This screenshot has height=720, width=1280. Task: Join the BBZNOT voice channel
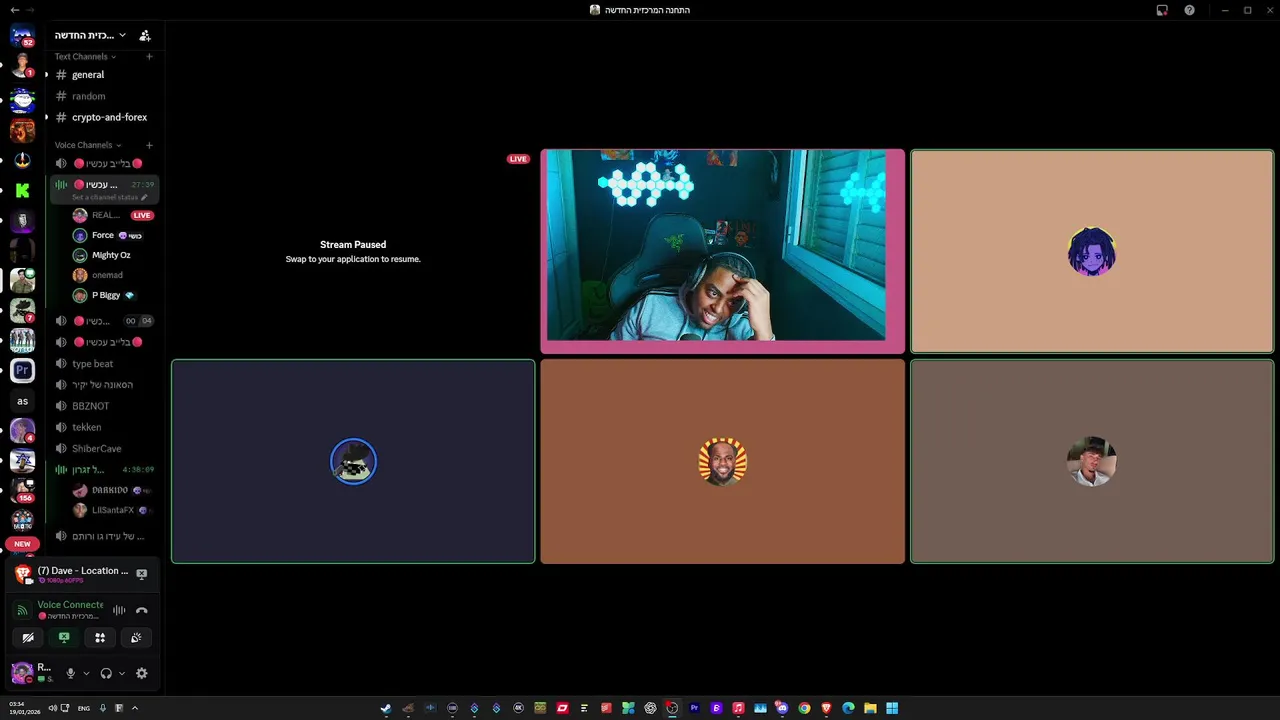click(104, 406)
